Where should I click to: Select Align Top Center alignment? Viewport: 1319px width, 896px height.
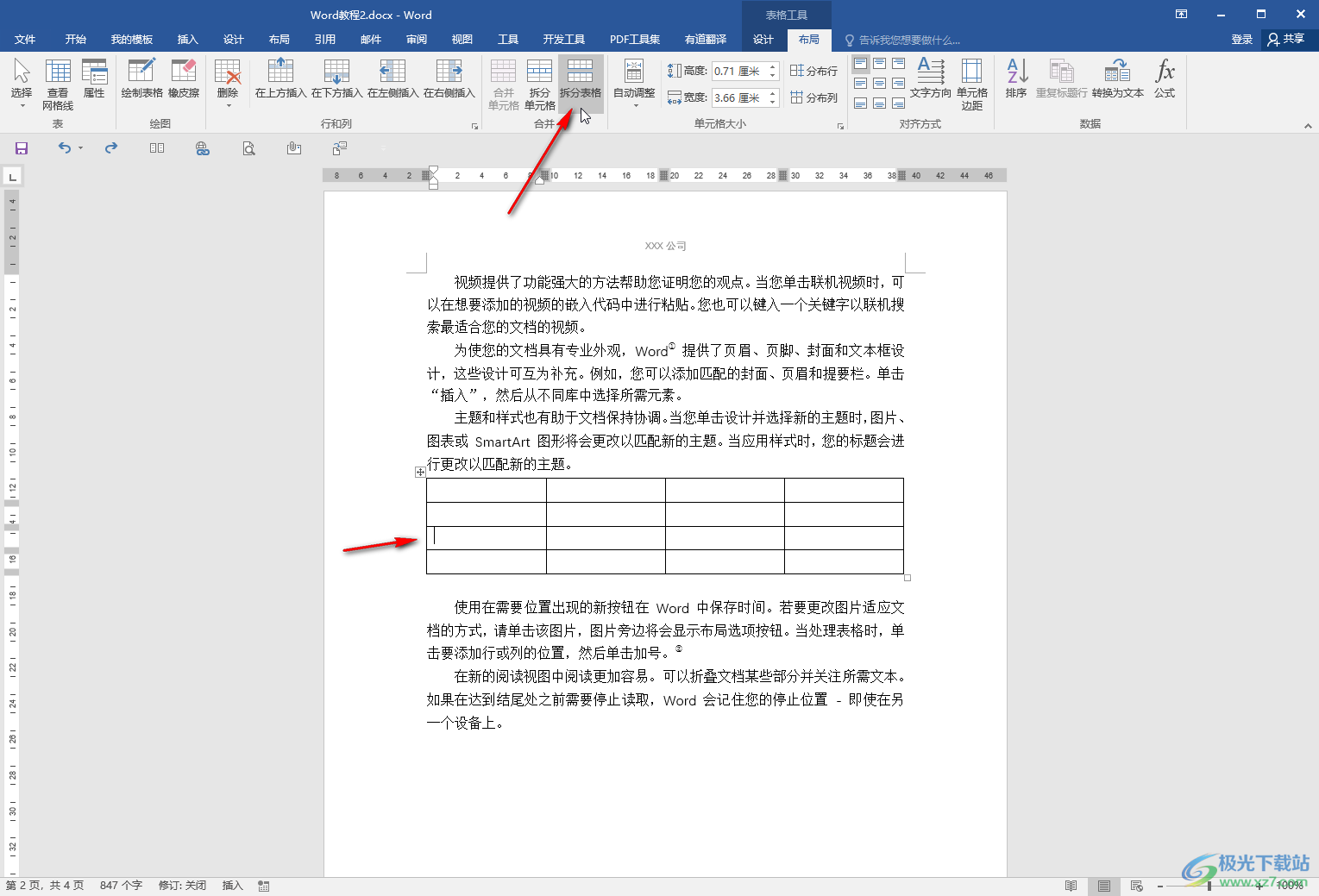pyautogui.click(x=879, y=64)
